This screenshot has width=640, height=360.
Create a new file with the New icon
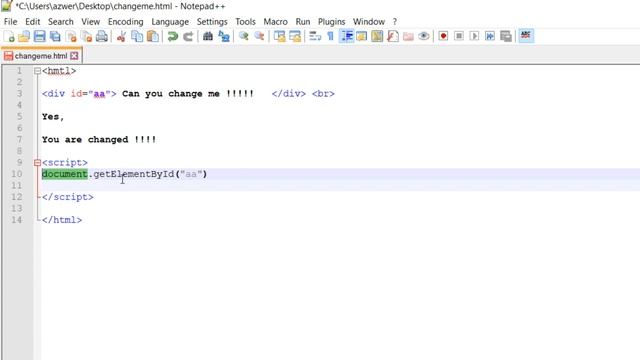(x=9, y=36)
